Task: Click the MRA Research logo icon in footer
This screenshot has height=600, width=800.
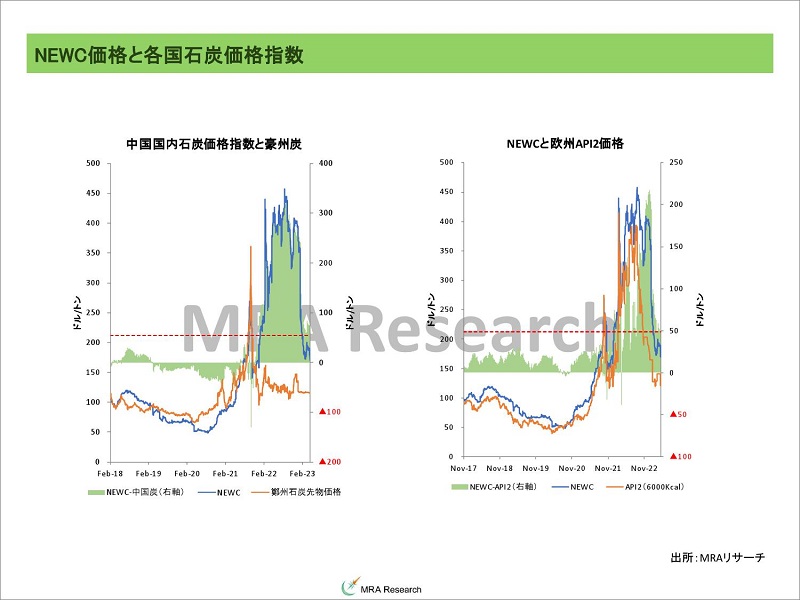Action: [x=348, y=587]
